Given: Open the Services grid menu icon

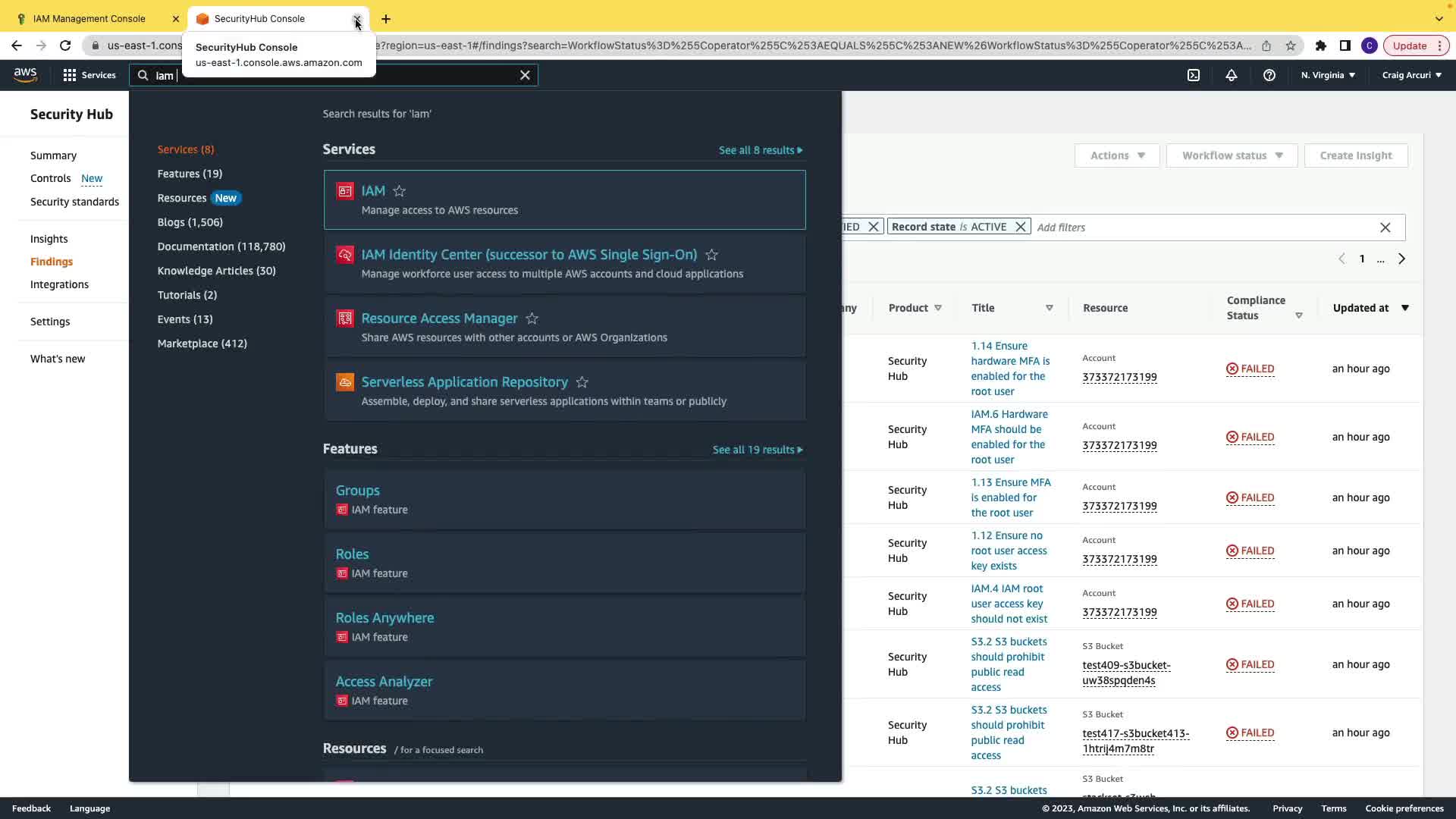Looking at the screenshot, I should [70, 75].
